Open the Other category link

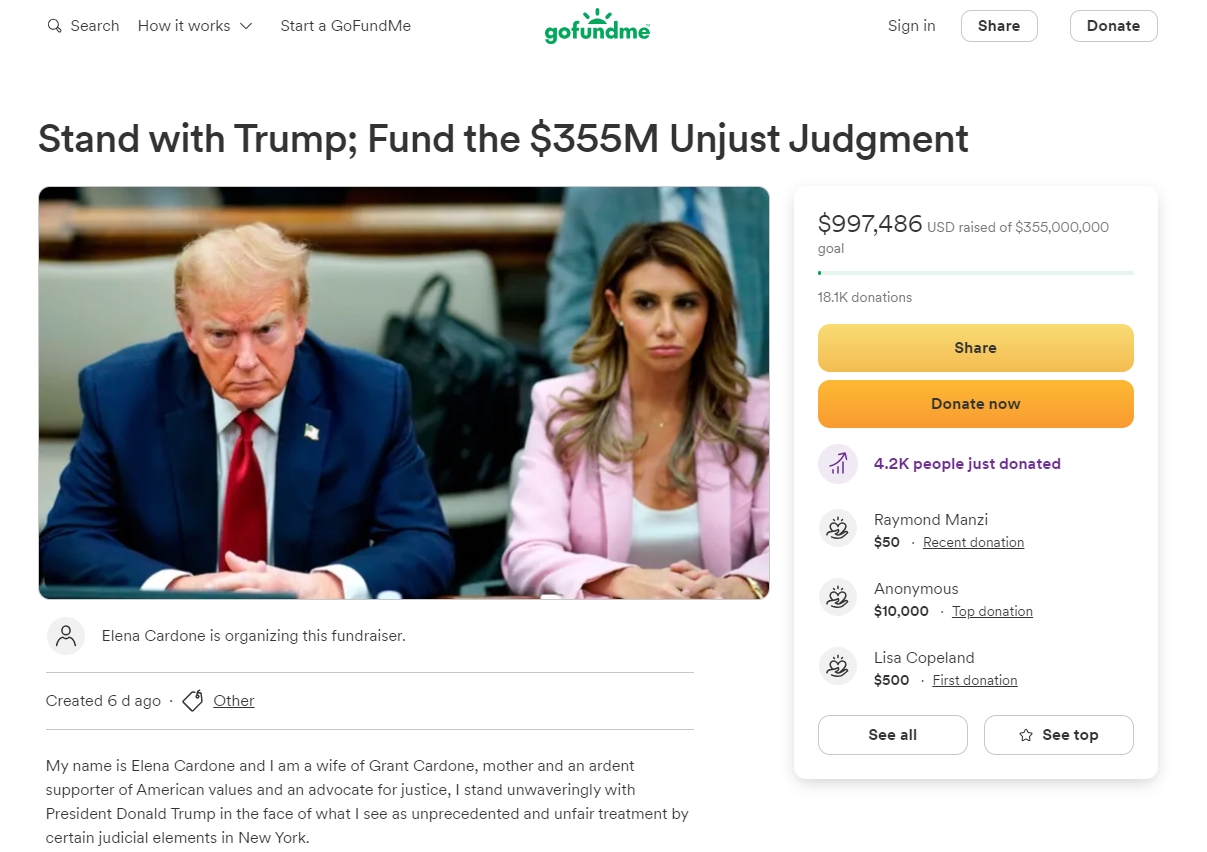click(234, 701)
